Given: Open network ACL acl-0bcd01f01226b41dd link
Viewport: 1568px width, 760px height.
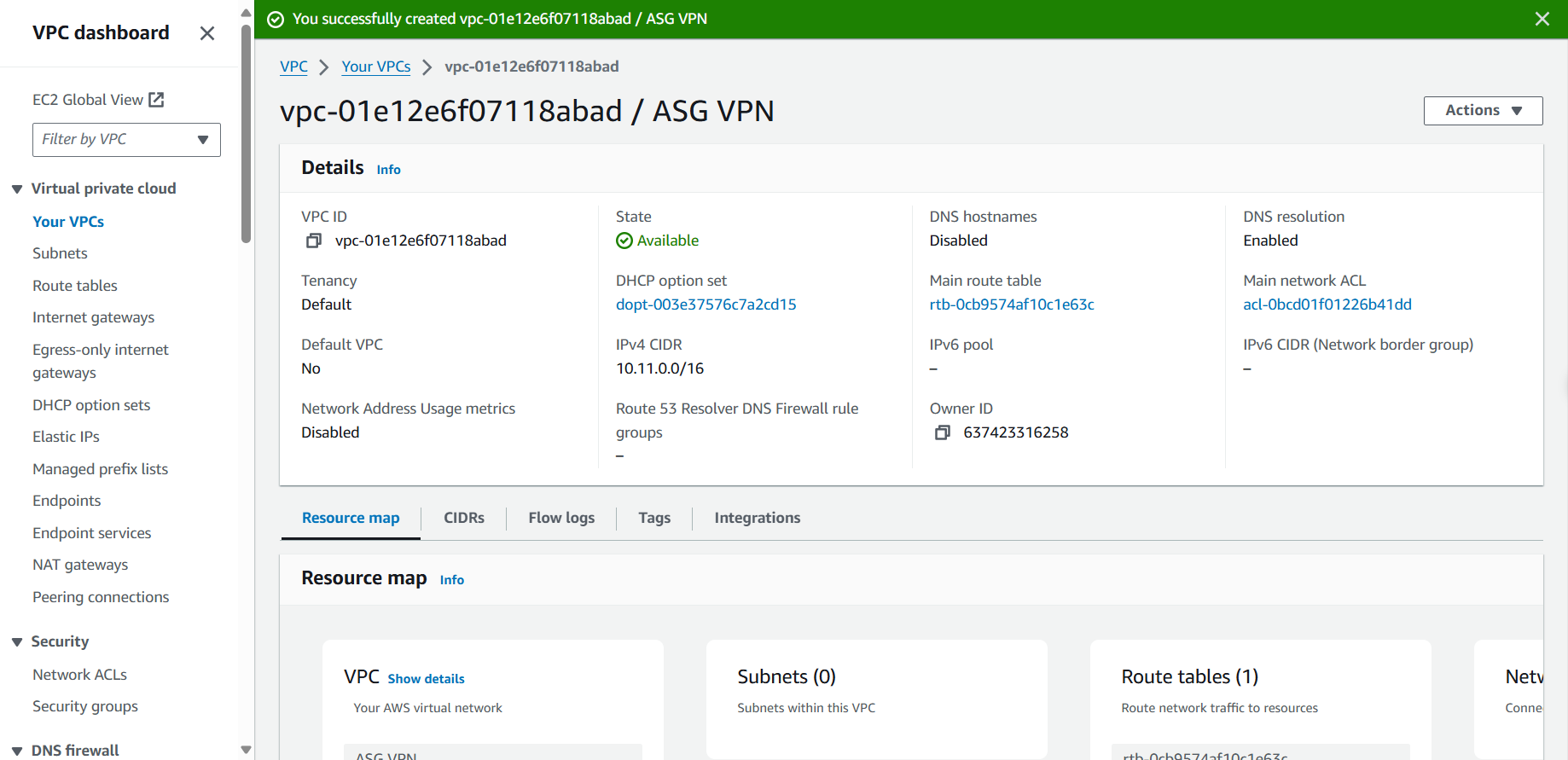Looking at the screenshot, I should (x=1327, y=305).
